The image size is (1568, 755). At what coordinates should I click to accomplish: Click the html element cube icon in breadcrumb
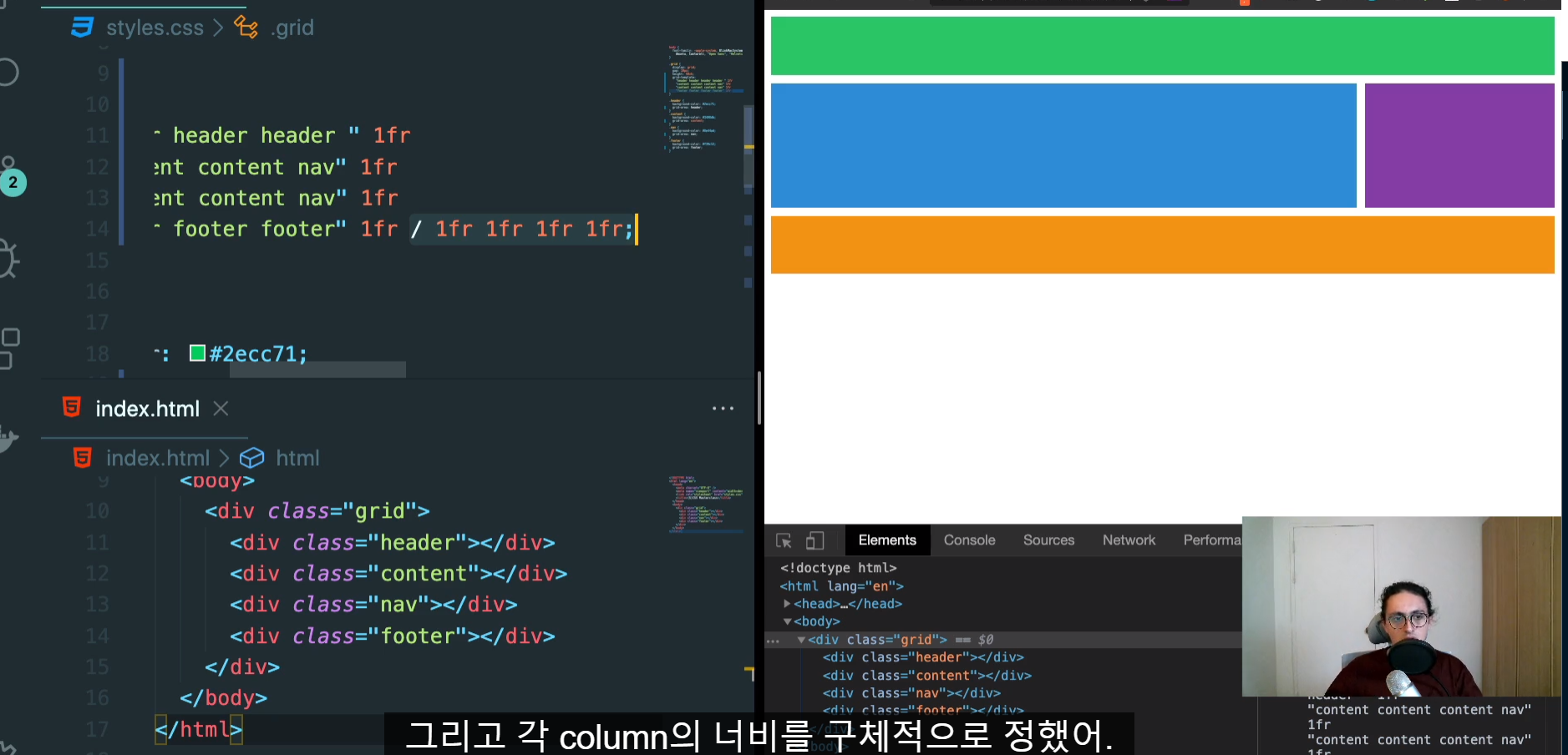pos(251,458)
